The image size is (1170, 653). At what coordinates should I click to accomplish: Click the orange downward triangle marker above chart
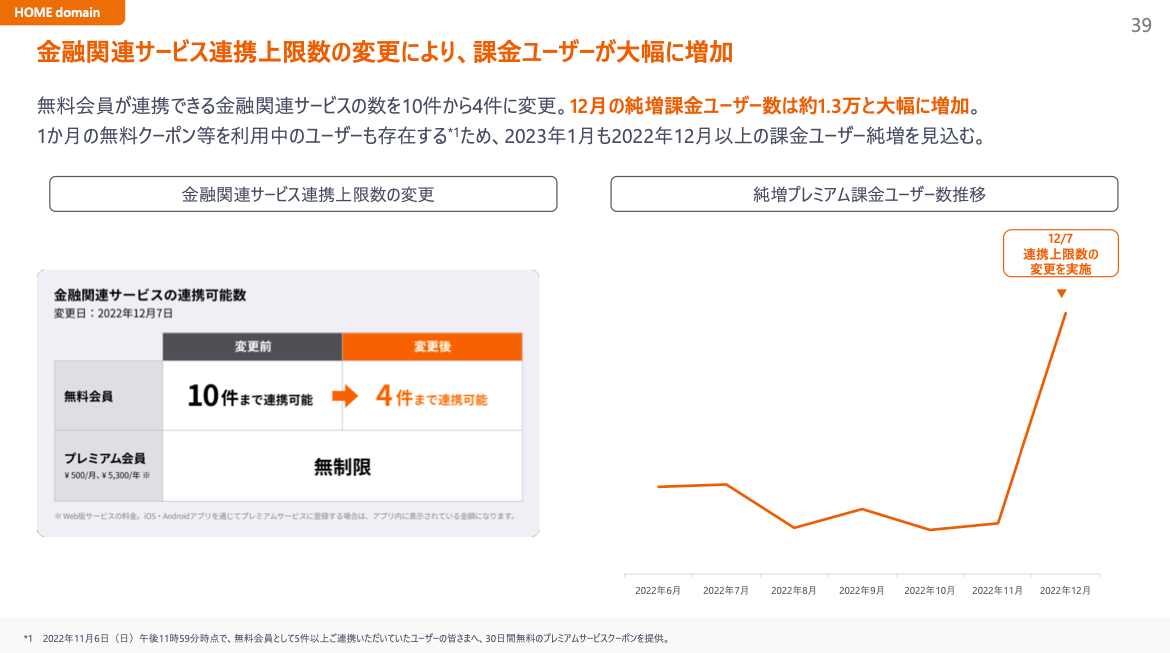point(1061,294)
